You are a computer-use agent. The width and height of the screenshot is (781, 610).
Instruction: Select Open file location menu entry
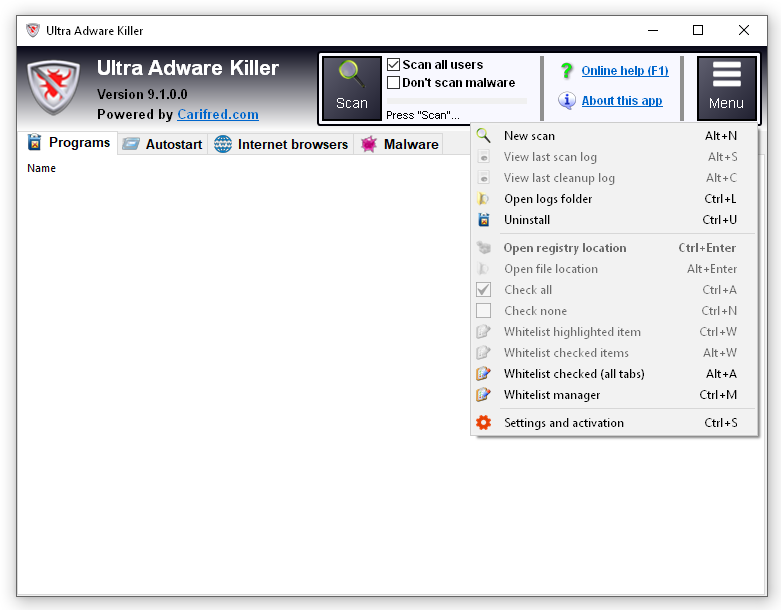(x=614, y=268)
